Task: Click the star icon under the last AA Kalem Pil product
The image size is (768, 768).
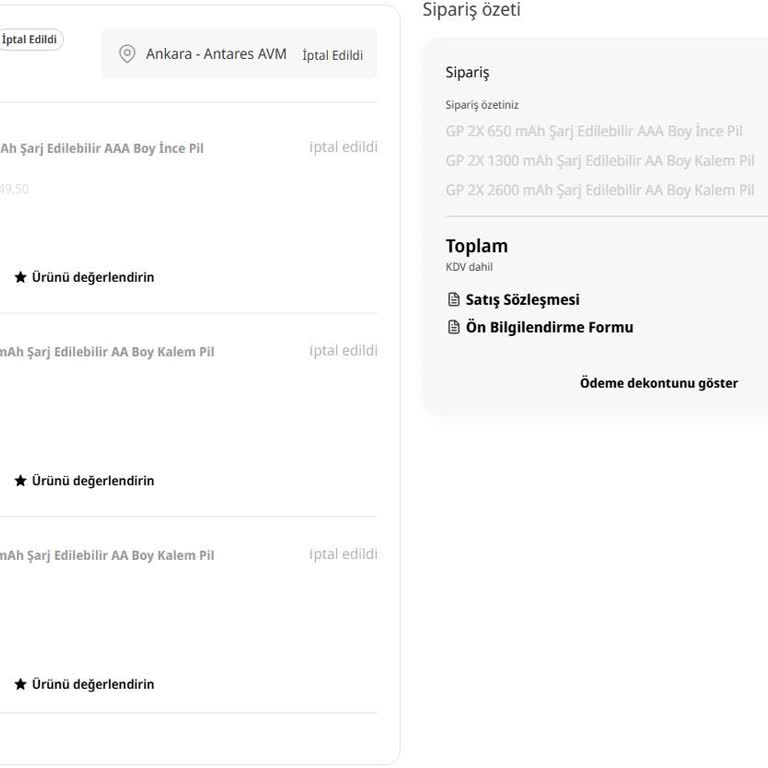Action: (x=20, y=685)
